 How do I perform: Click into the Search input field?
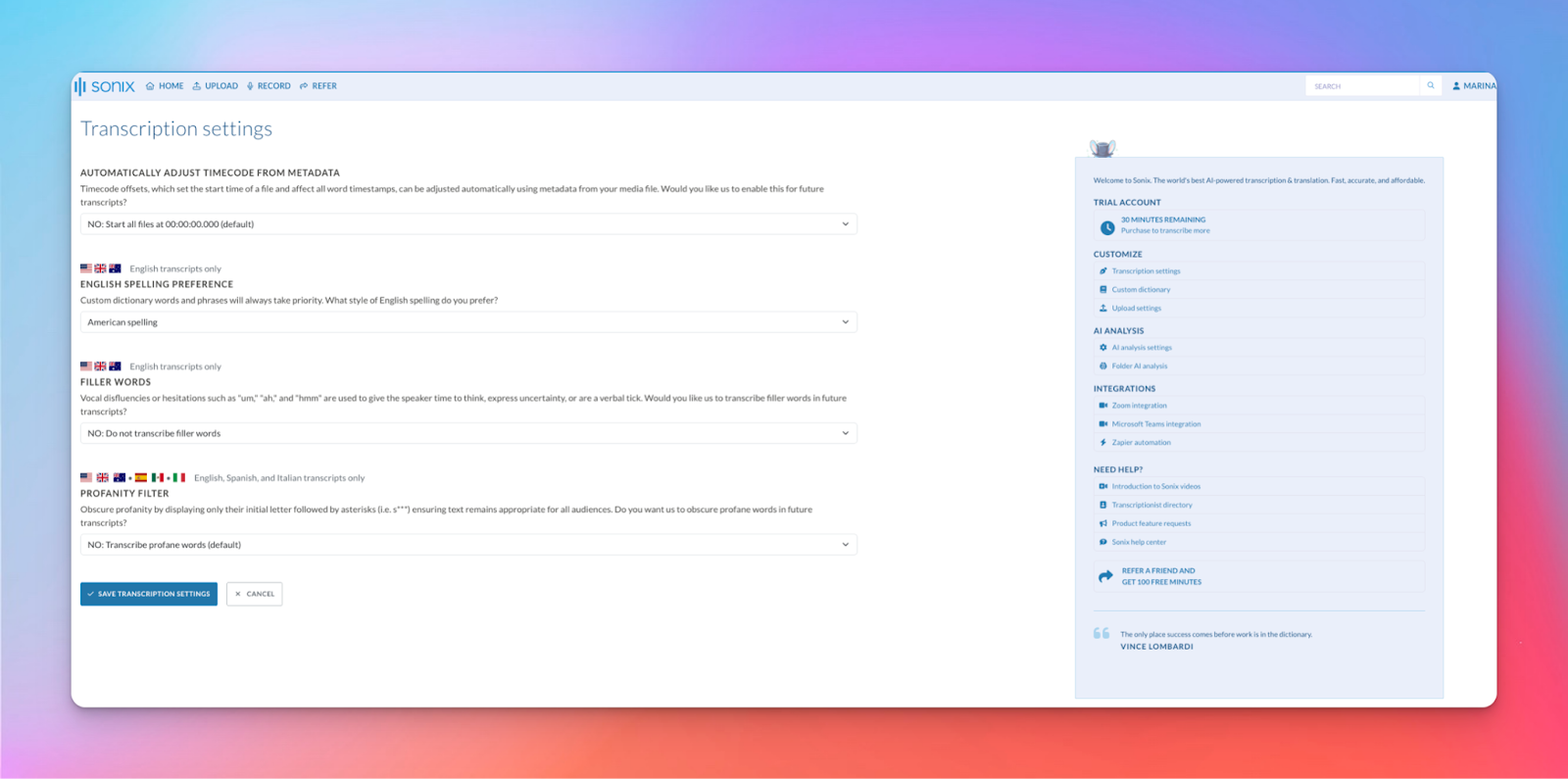[x=1362, y=86]
